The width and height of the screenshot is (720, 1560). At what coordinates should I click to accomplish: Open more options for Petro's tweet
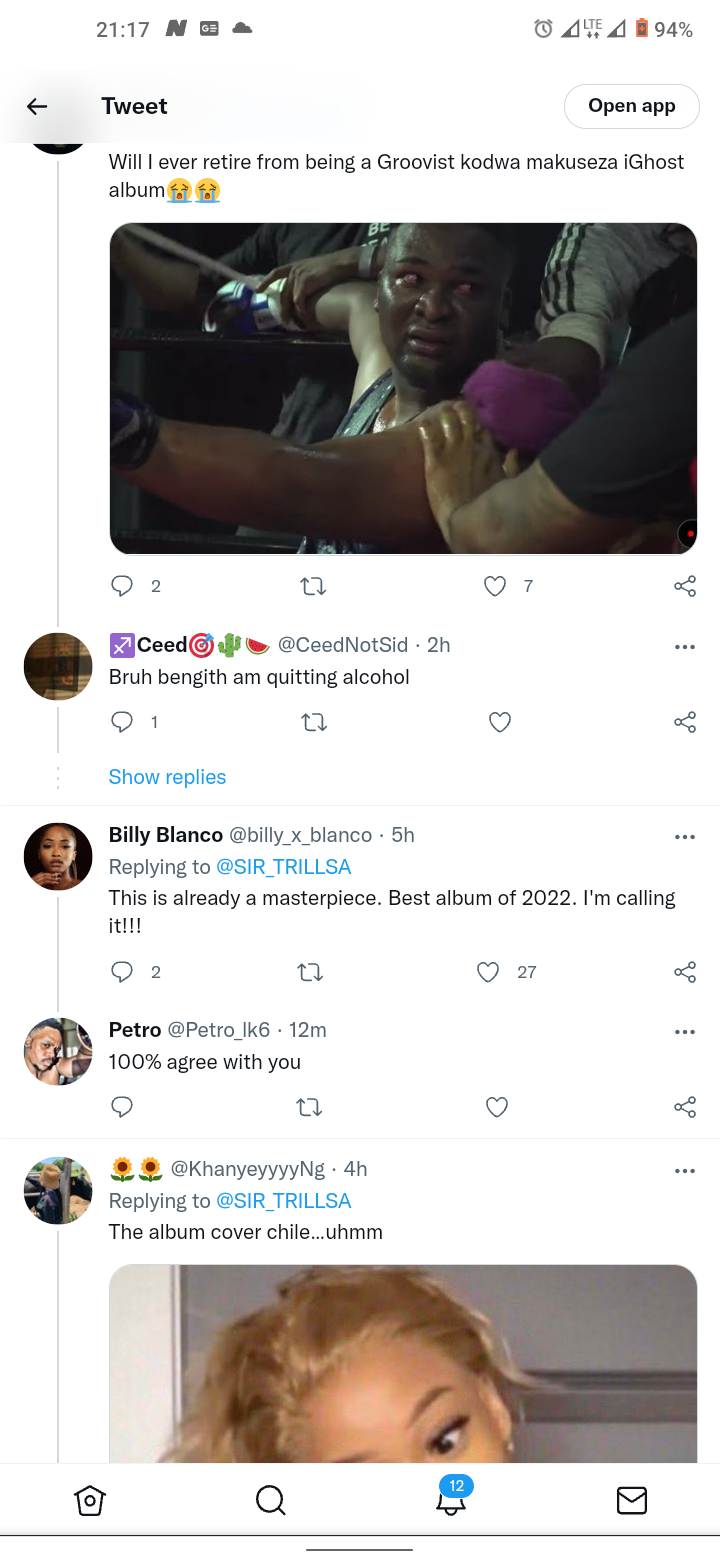coord(685,1032)
